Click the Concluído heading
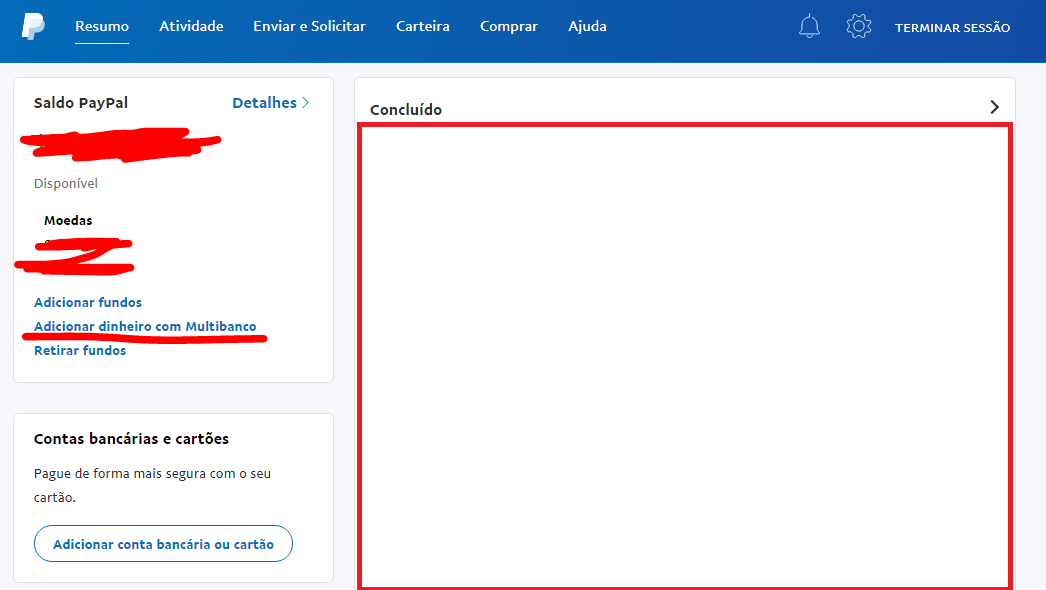 click(406, 109)
